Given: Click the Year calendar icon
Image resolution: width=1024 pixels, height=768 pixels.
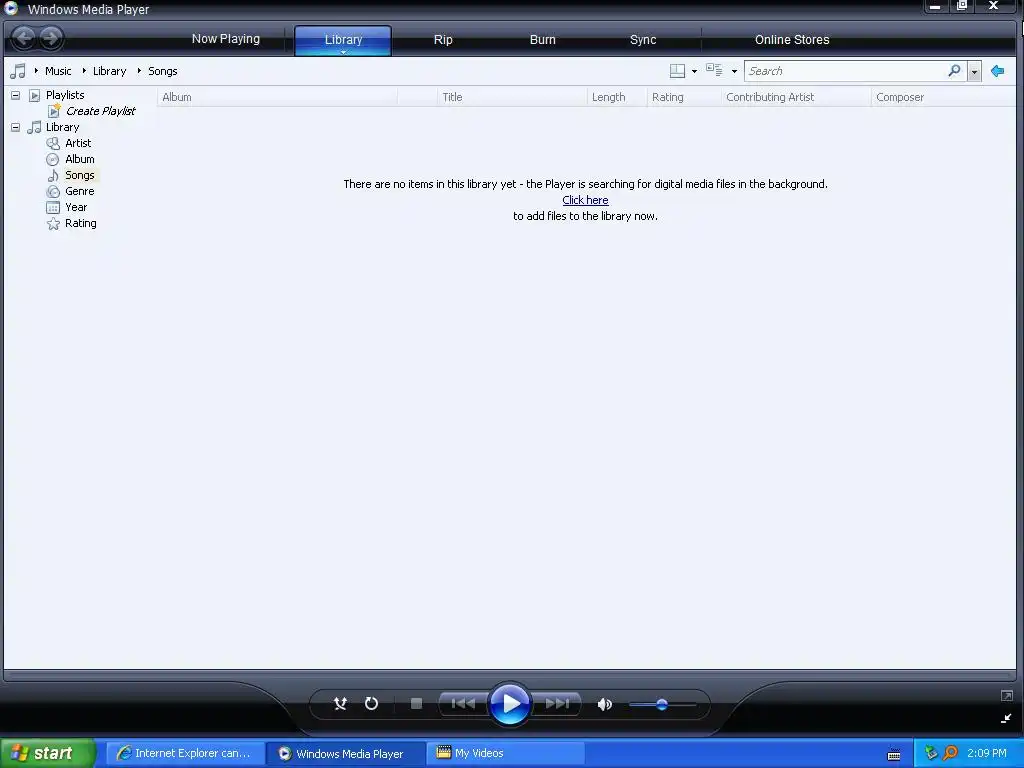Looking at the screenshot, I should [53, 208].
